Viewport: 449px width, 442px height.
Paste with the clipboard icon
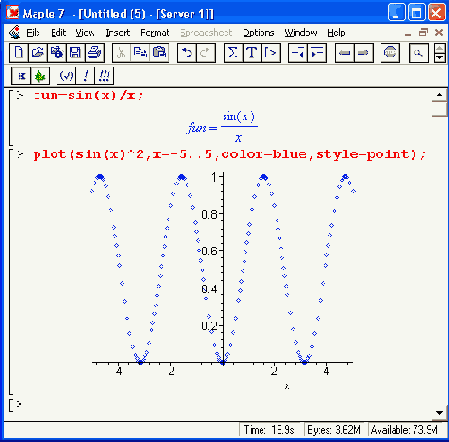point(159,53)
